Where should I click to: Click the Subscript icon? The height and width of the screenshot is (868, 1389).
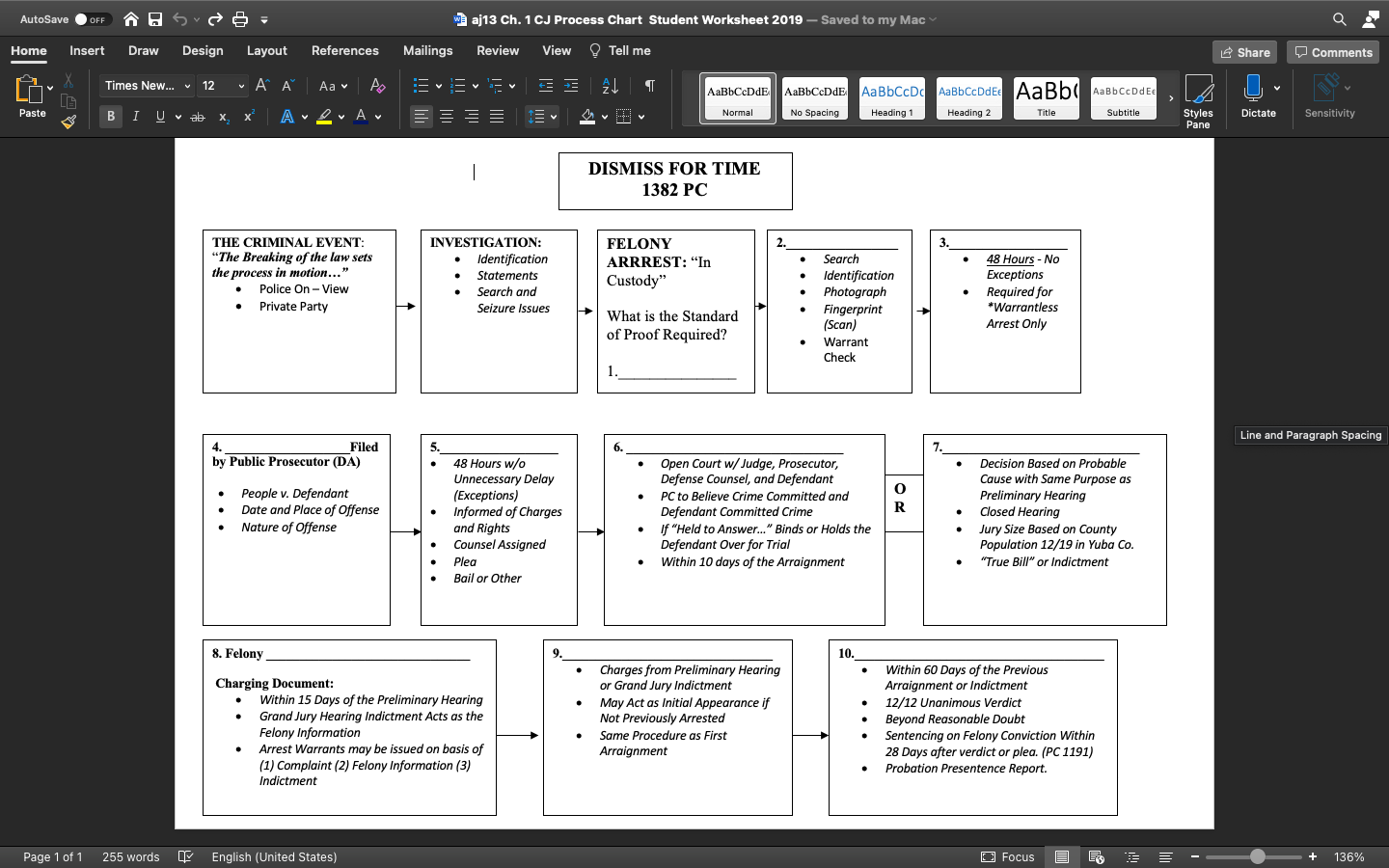[x=223, y=116]
